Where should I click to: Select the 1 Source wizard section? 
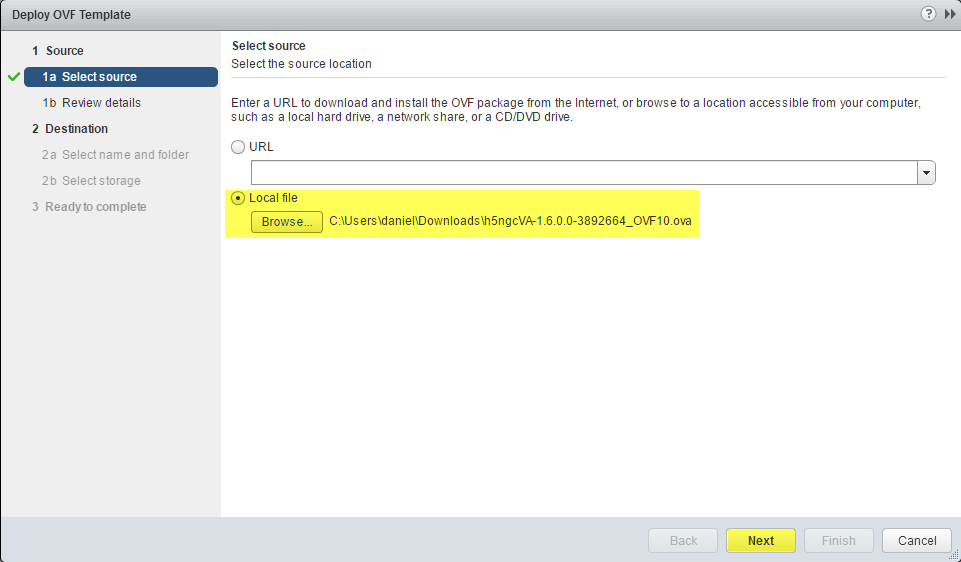pyautogui.click(x=58, y=51)
